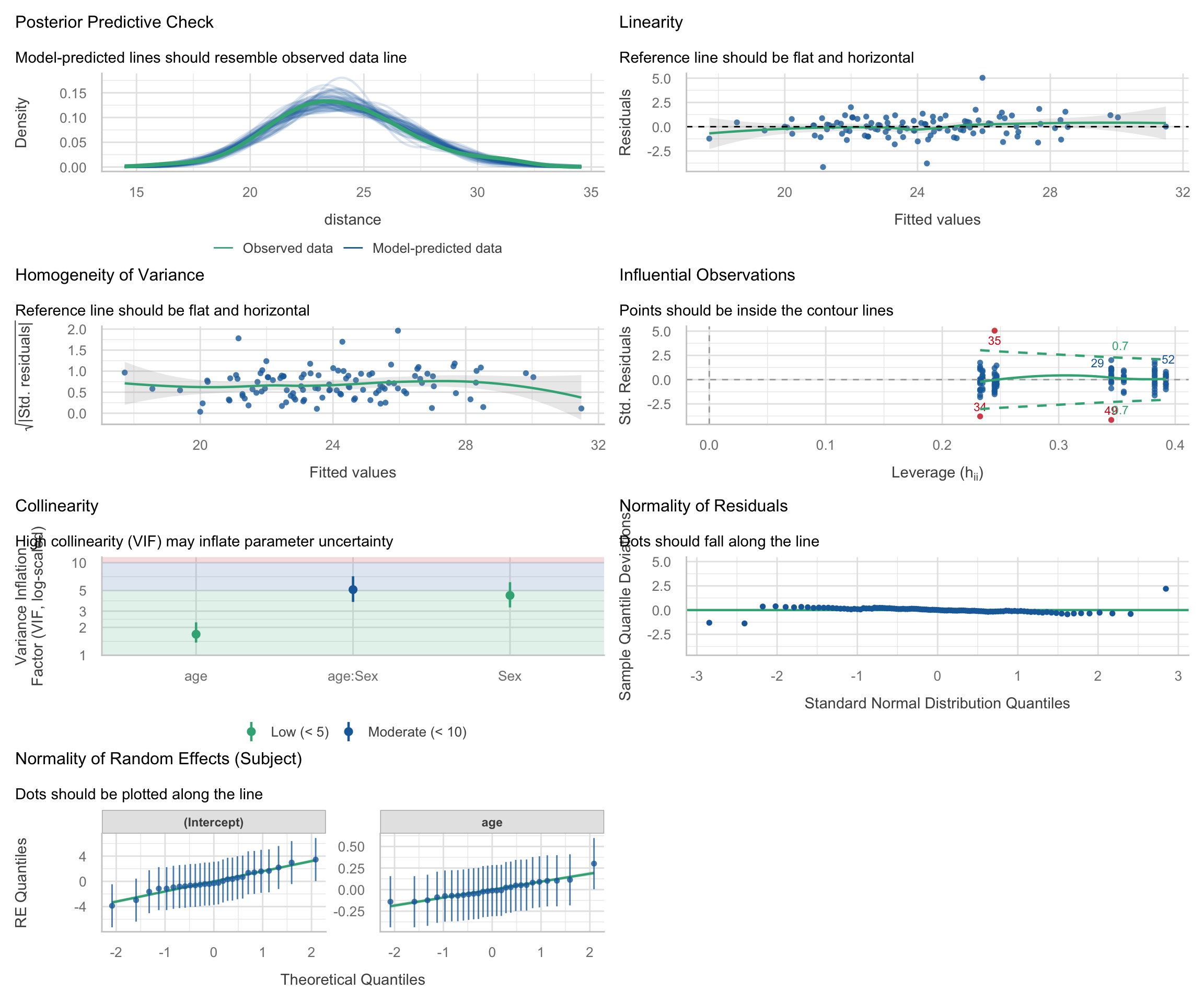Click the Homogeneity of Variance title
Screen dimensions: 1204x1003
pos(110,275)
